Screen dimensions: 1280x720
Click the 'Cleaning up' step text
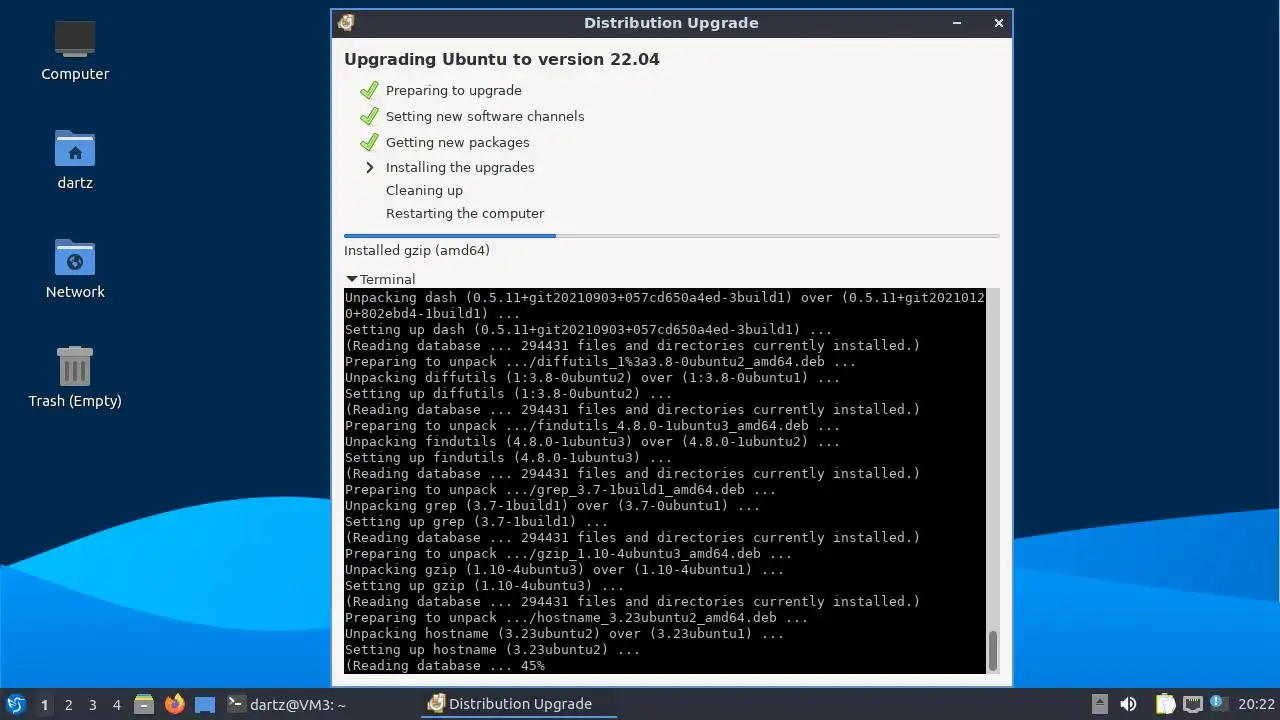(424, 190)
